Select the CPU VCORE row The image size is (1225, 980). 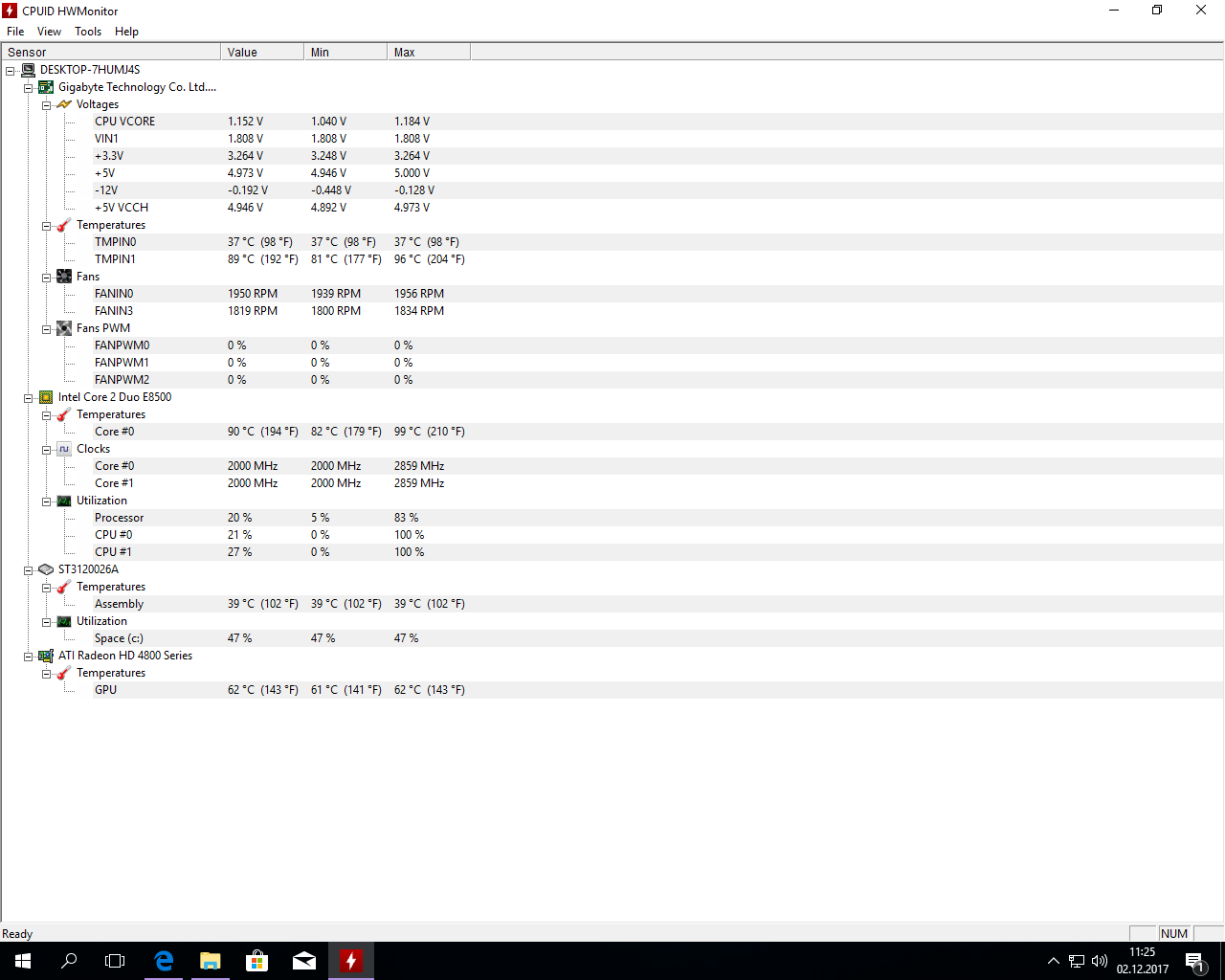[658, 122]
